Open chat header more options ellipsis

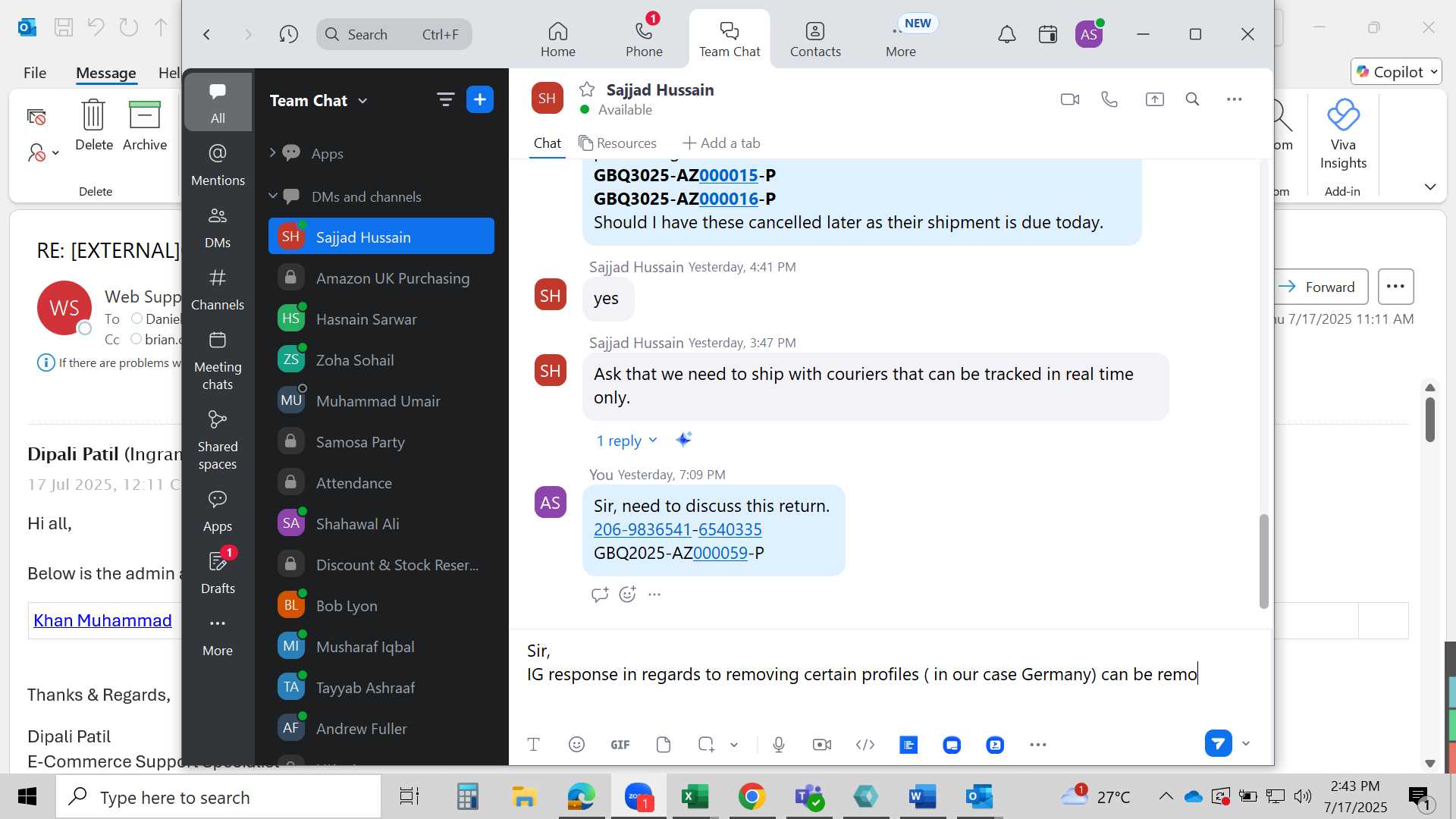pos(1234,99)
